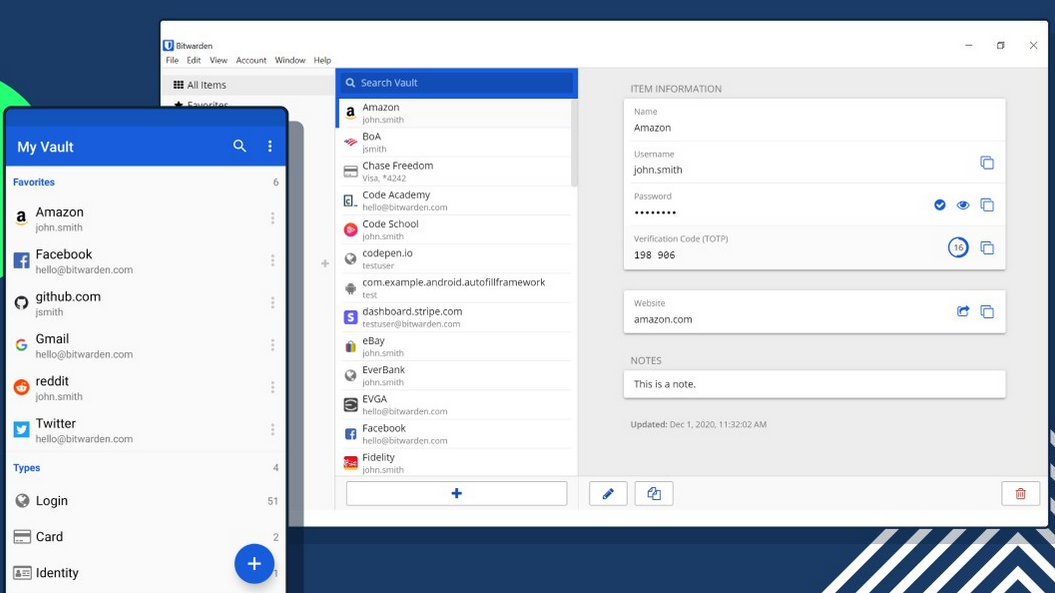1055x593 pixels.
Task: Select the Chase Freedom card entry
Action: tap(454, 171)
